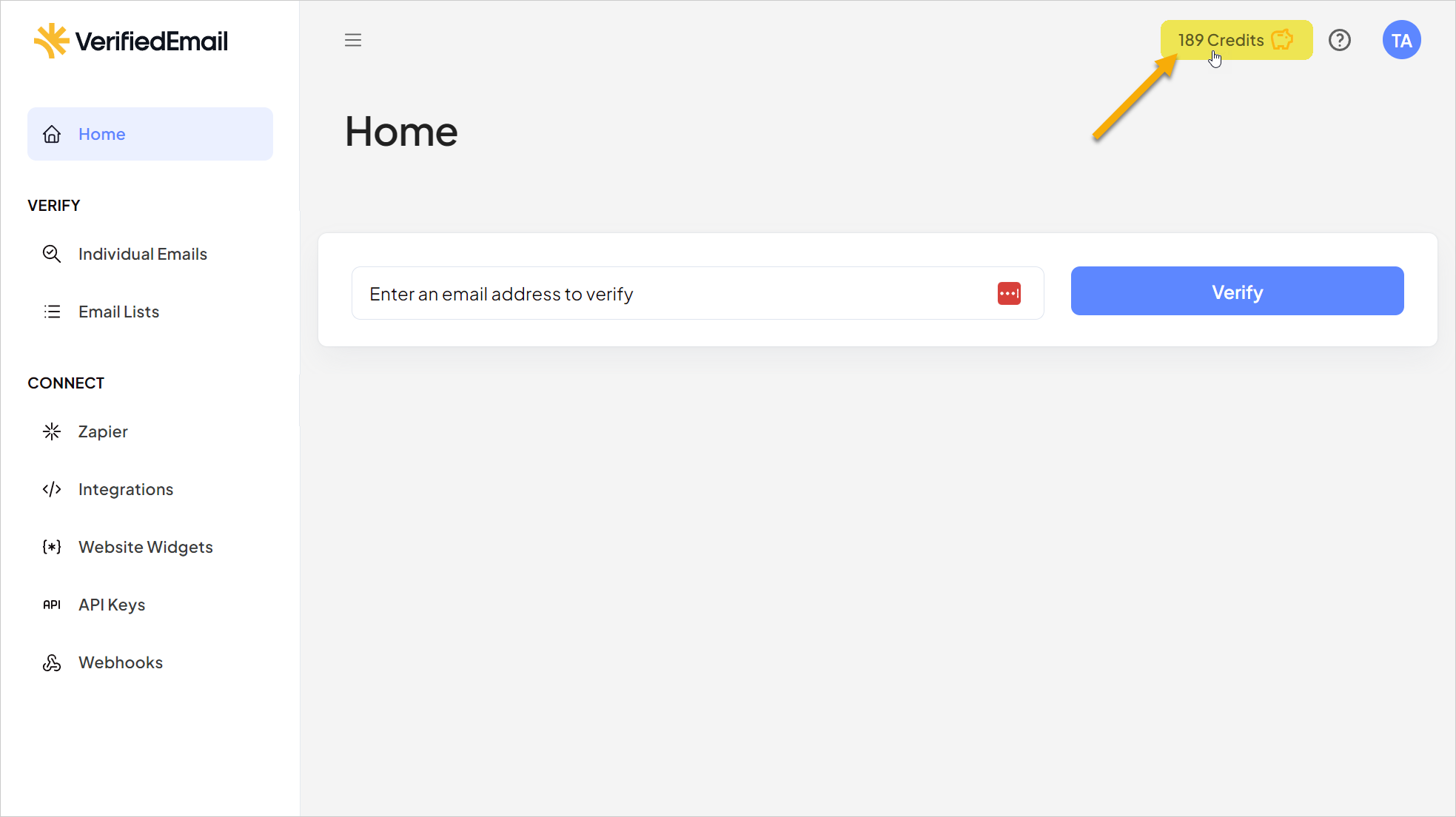Image resolution: width=1456 pixels, height=817 pixels.
Task: Click the Zapier integration icon
Action: point(51,431)
